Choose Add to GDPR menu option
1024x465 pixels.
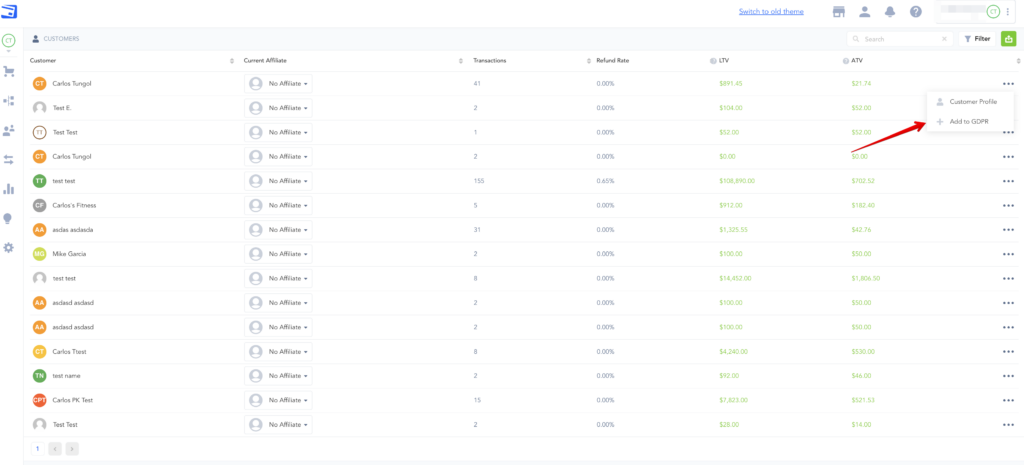968,121
